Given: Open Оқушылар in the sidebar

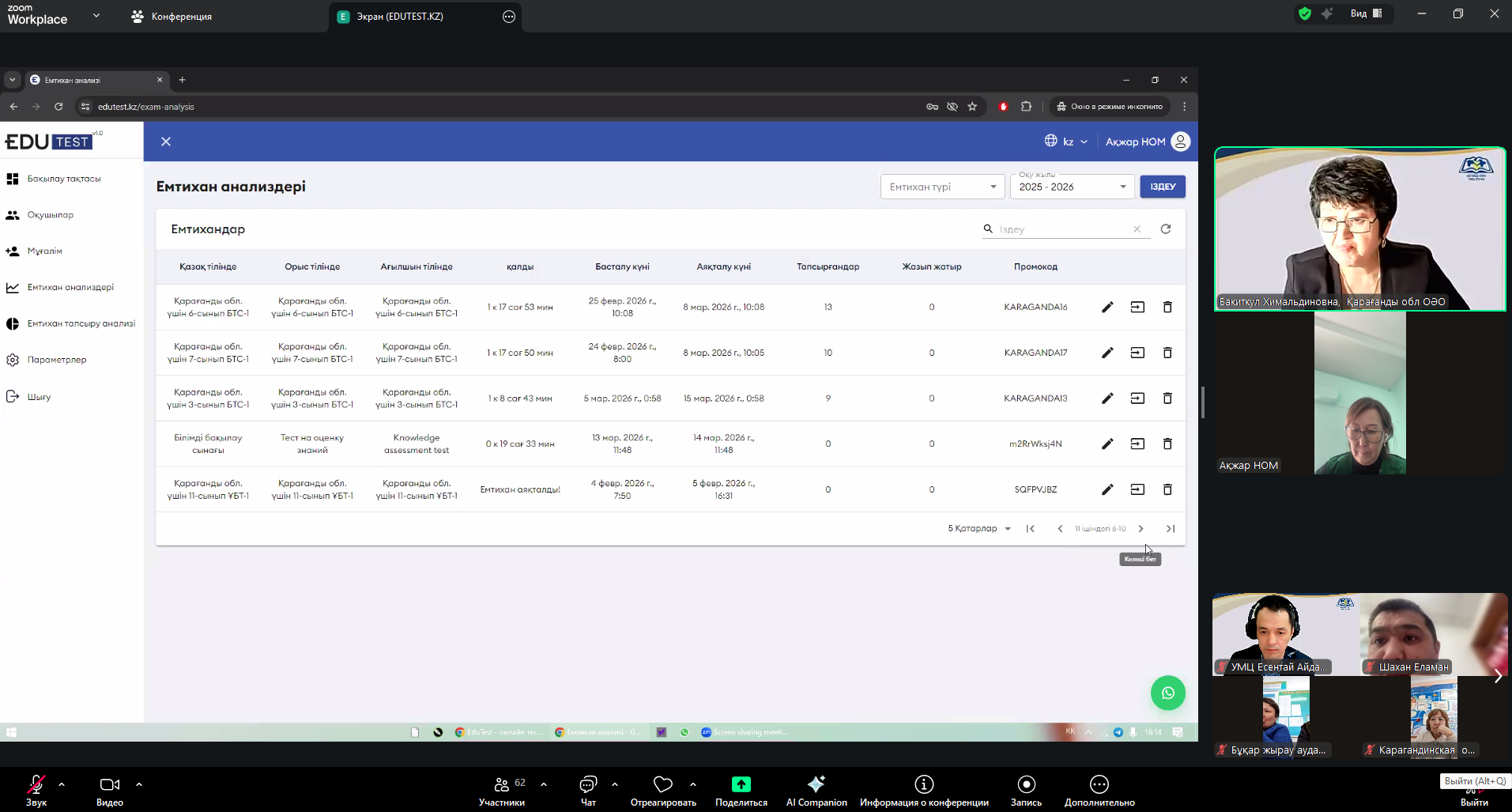Looking at the screenshot, I should [51, 215].
